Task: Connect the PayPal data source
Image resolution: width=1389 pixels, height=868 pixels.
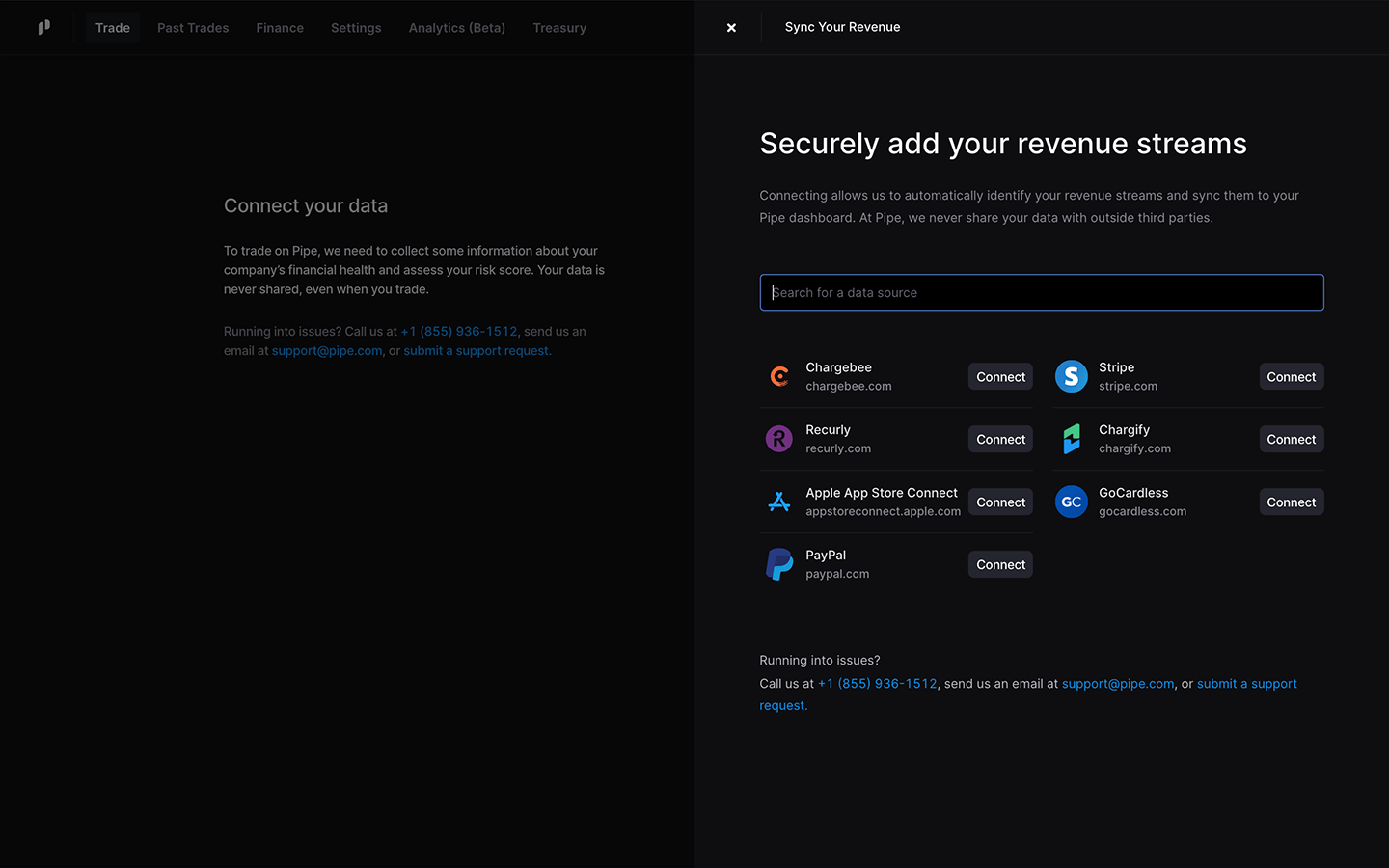Action: pyautogui.click(x=1000, y=564)
